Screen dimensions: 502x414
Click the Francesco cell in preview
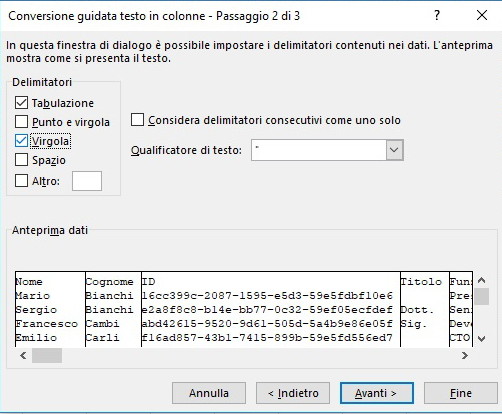point(47,324)
